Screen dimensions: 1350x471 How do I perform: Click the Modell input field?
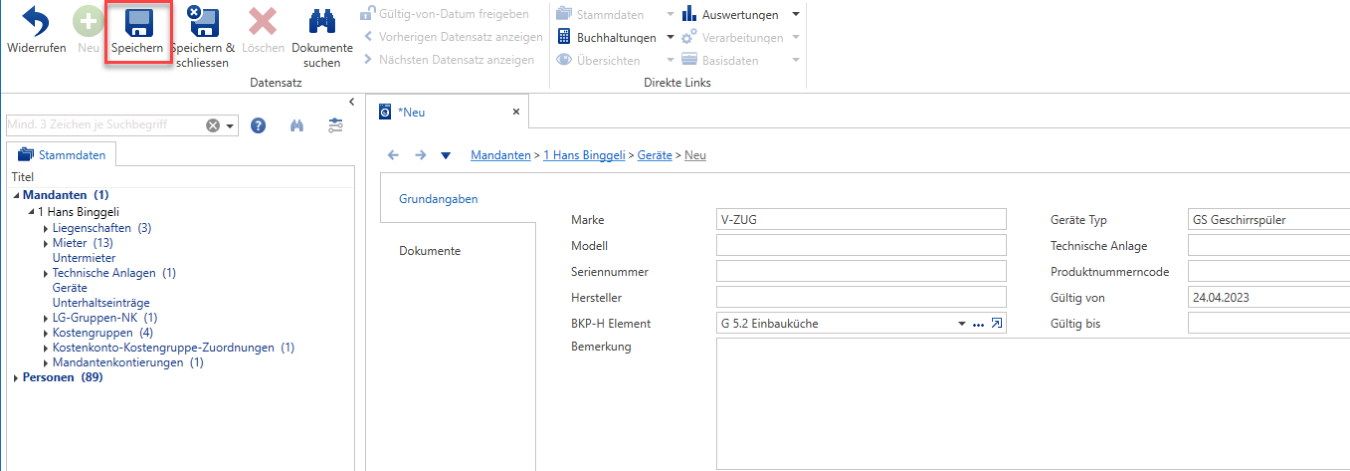click(x=861, y=246)
